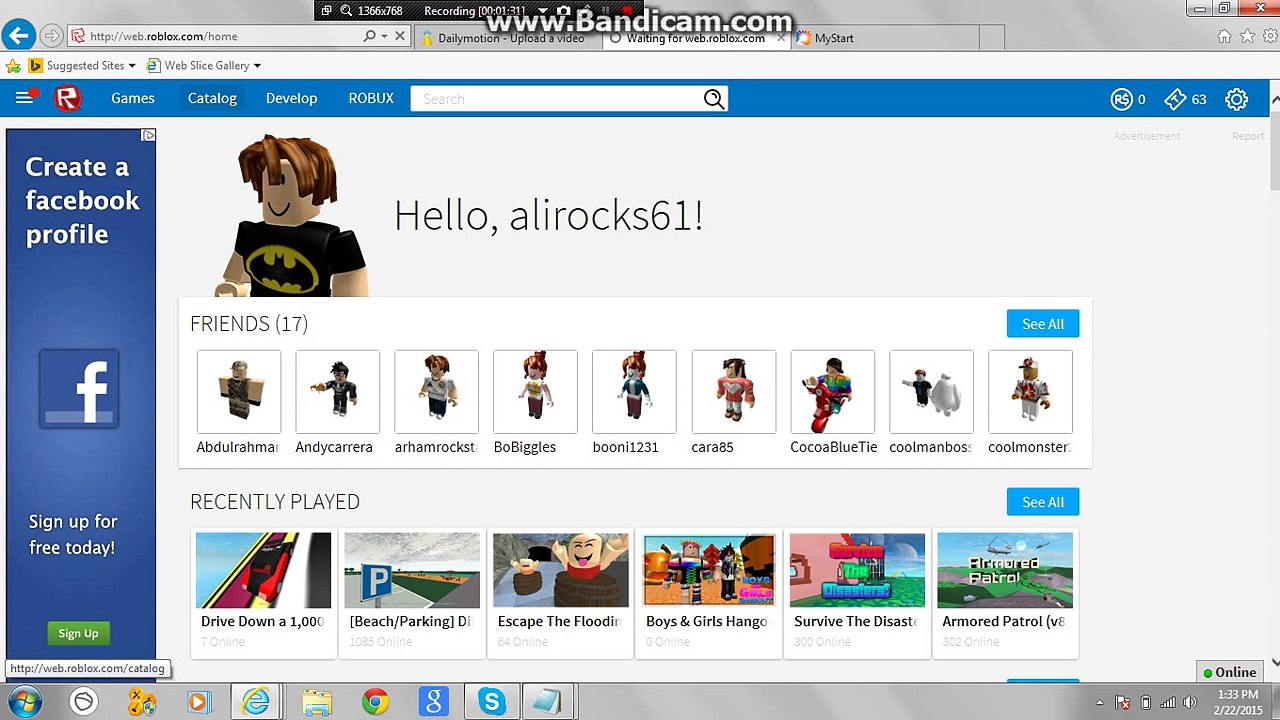The width and height of the screenshot is (1280, 720).
Task: Open booni1231 friend avatar thumbnail
Action: click(x=634, y=392)
